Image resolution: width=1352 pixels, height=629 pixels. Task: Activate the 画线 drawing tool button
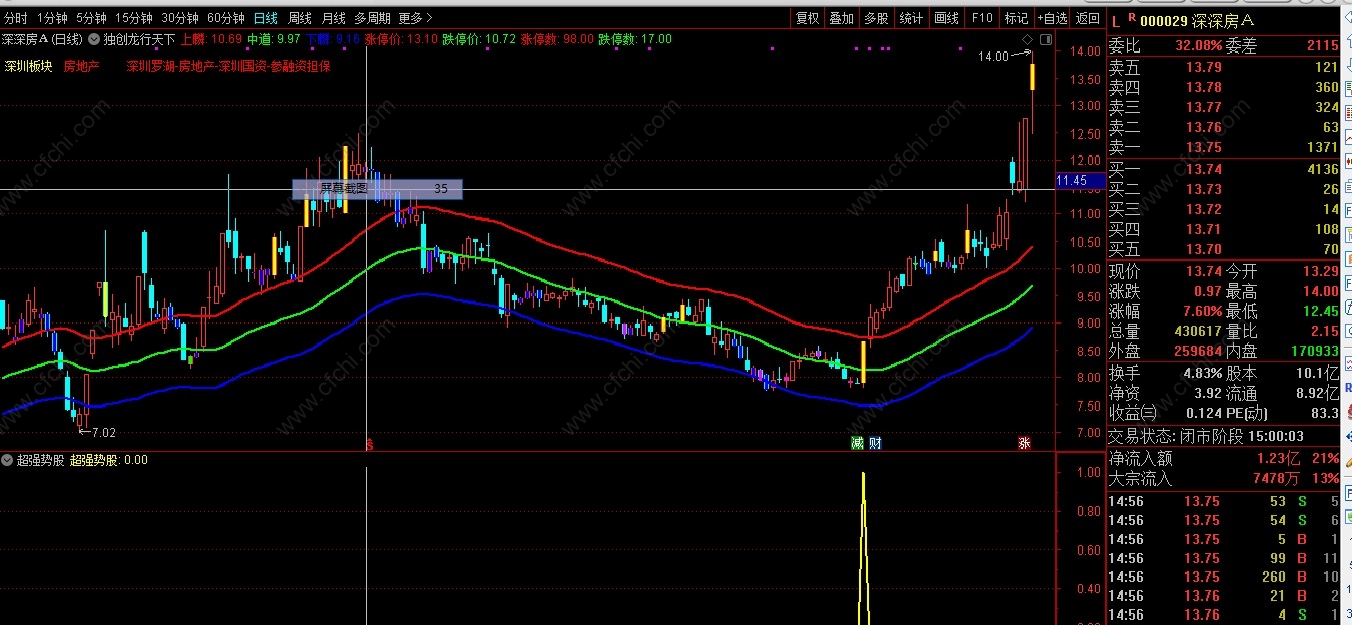tap(946, 18)
